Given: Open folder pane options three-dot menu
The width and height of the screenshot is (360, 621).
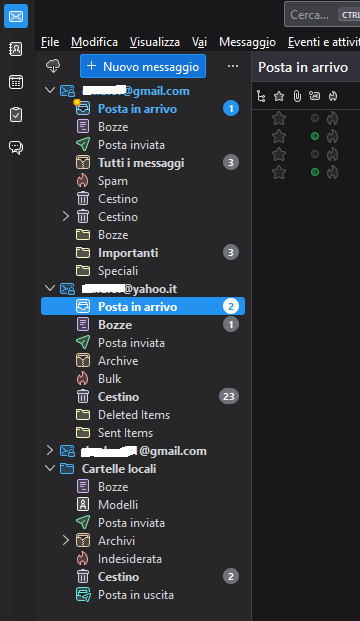Looking at the screenshot, I should [x=233, y=66].
